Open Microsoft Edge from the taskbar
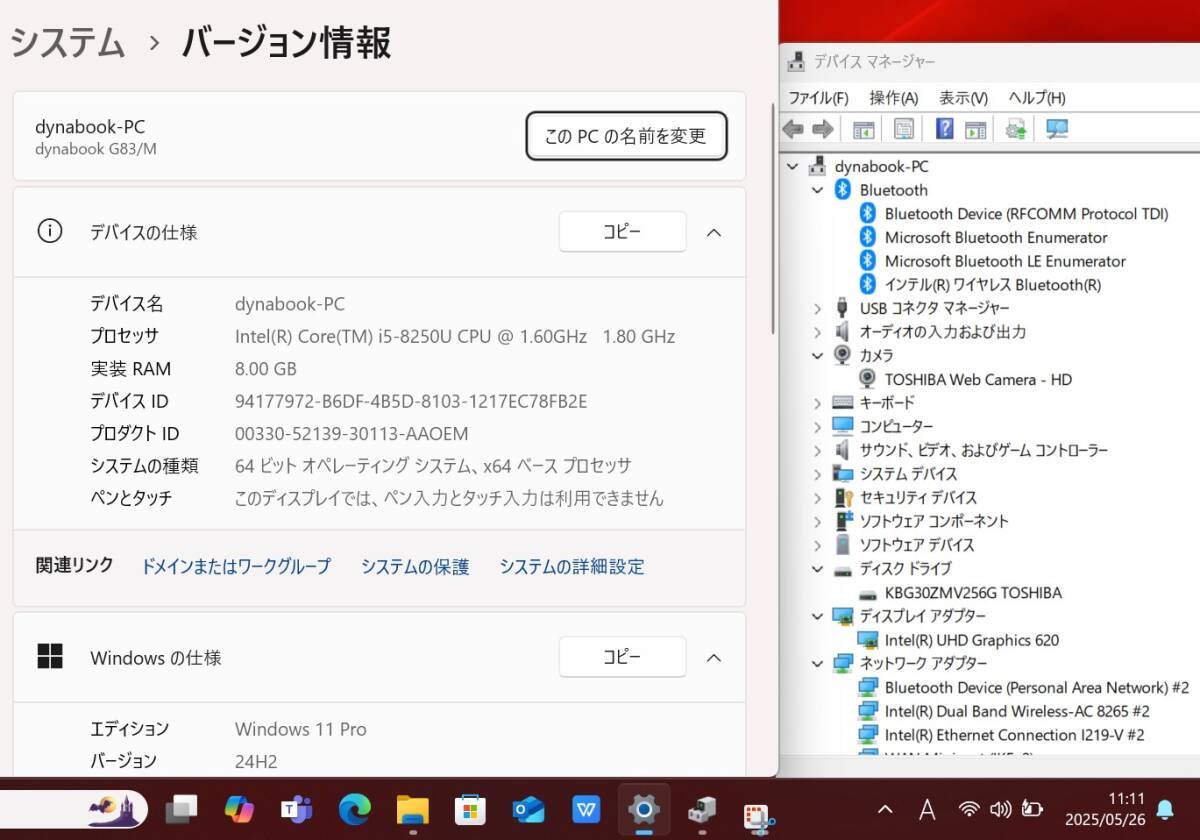This screenshot has width=1200, height=840. (x=354, y=809)
